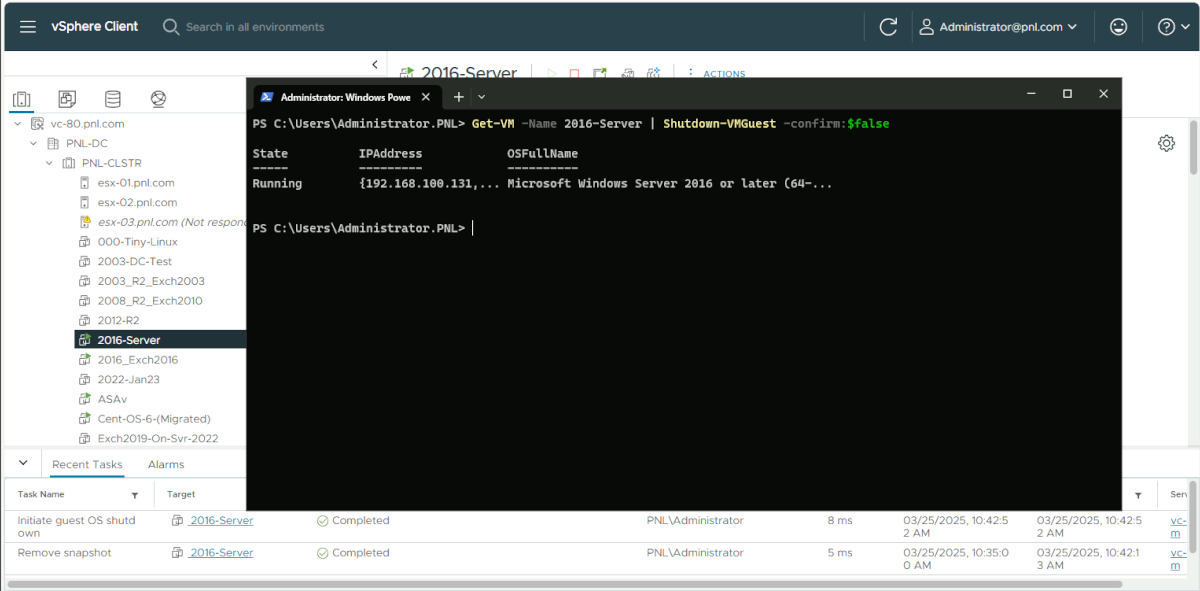This screenshot has height=591, width=1200.
Task: Click the PowerShell command prompt line
Action: [363, 228]
